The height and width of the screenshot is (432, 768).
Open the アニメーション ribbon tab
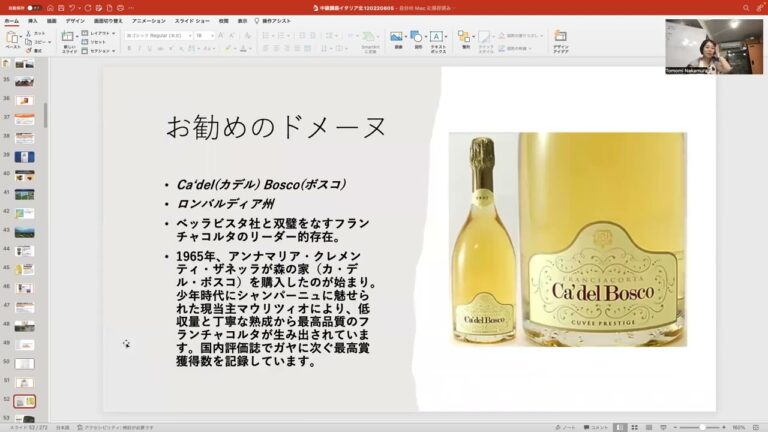click(148, 21)
